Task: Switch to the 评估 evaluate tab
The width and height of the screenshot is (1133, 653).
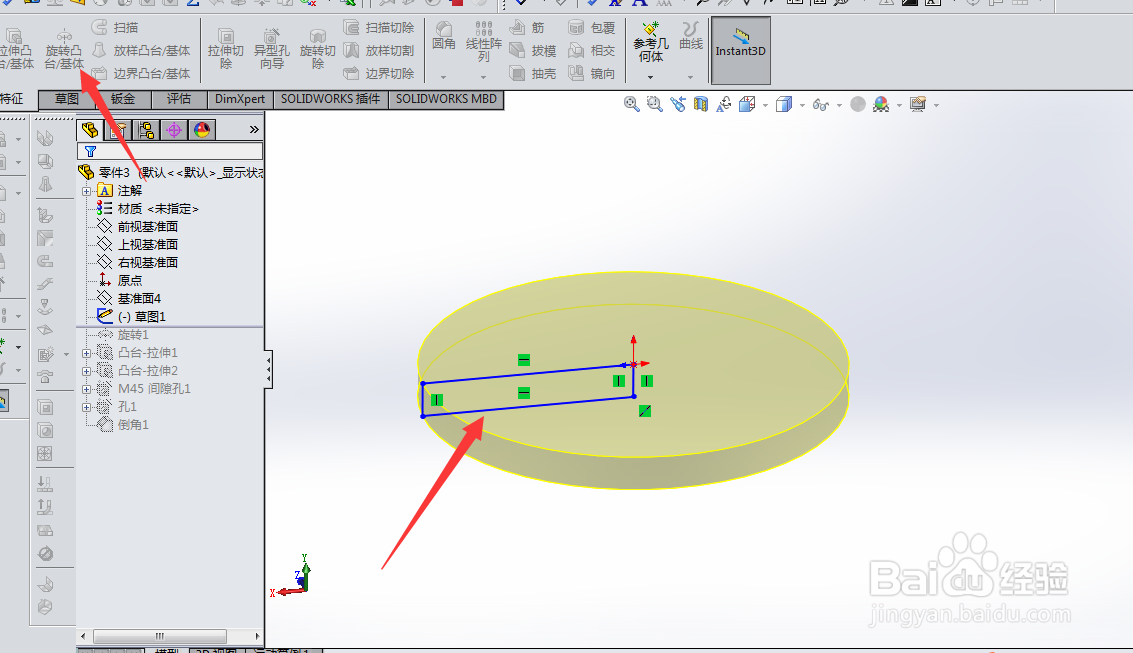Action: pos(178,99)
